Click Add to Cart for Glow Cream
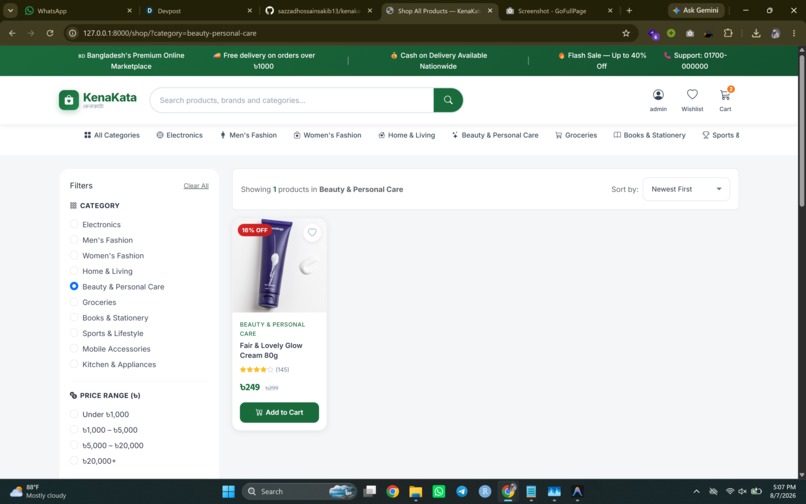 pos(279,412)
